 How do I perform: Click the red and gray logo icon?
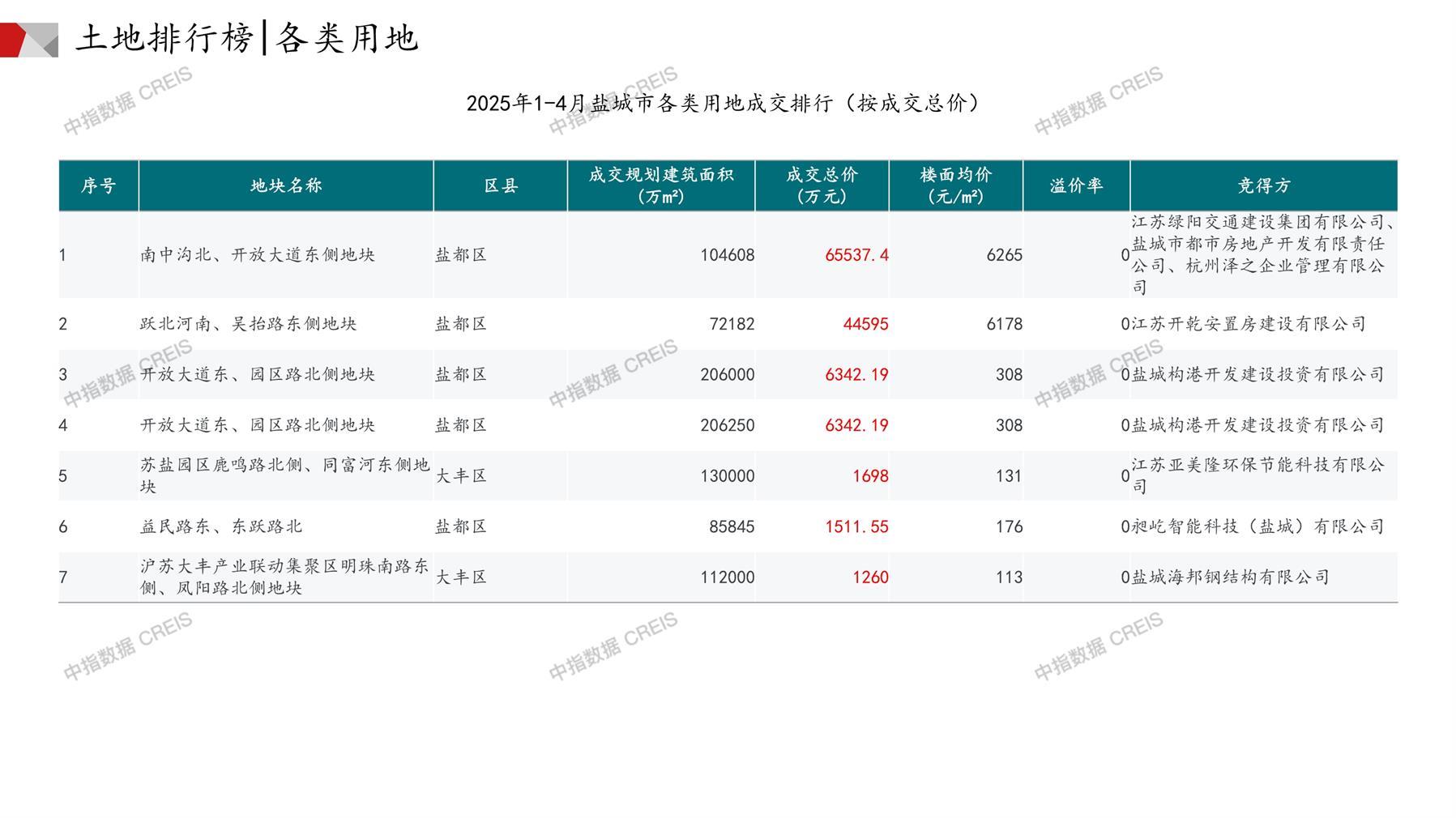pyautogui.click(x=28, y=40)
